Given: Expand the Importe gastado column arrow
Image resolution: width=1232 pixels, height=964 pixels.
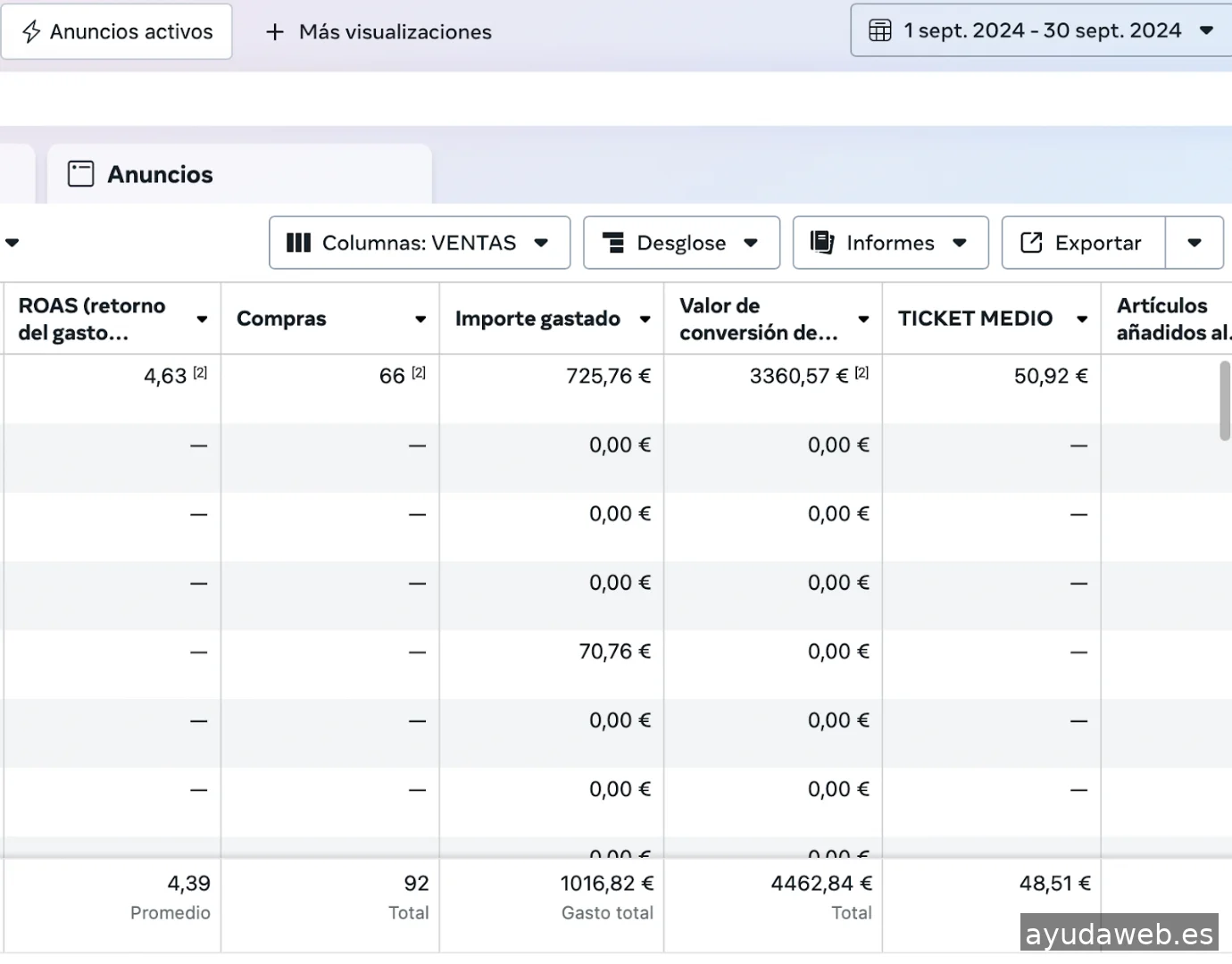Looking at the screenshot, I should (x=645, y=320).
